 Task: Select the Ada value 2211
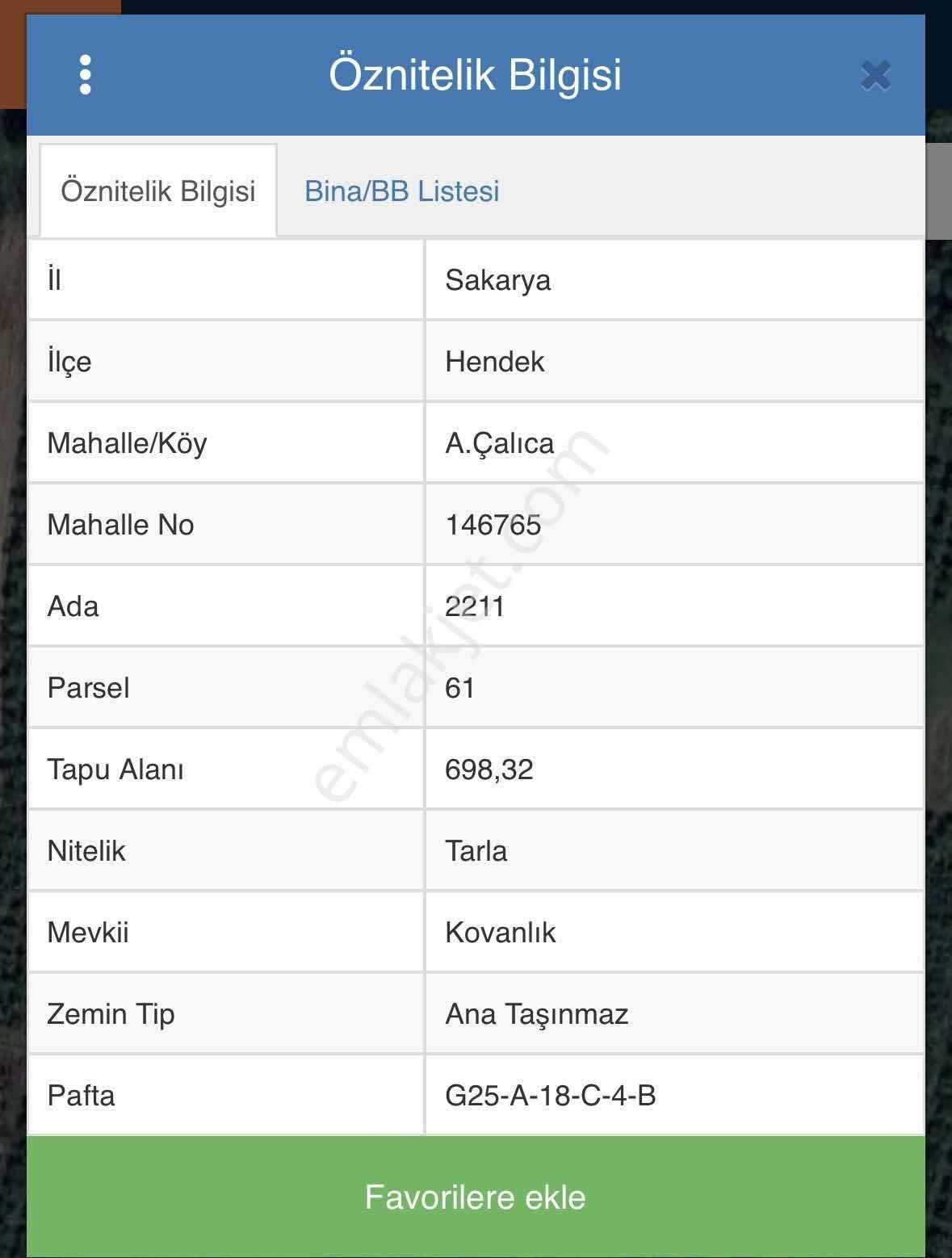[x=474, y=606]
